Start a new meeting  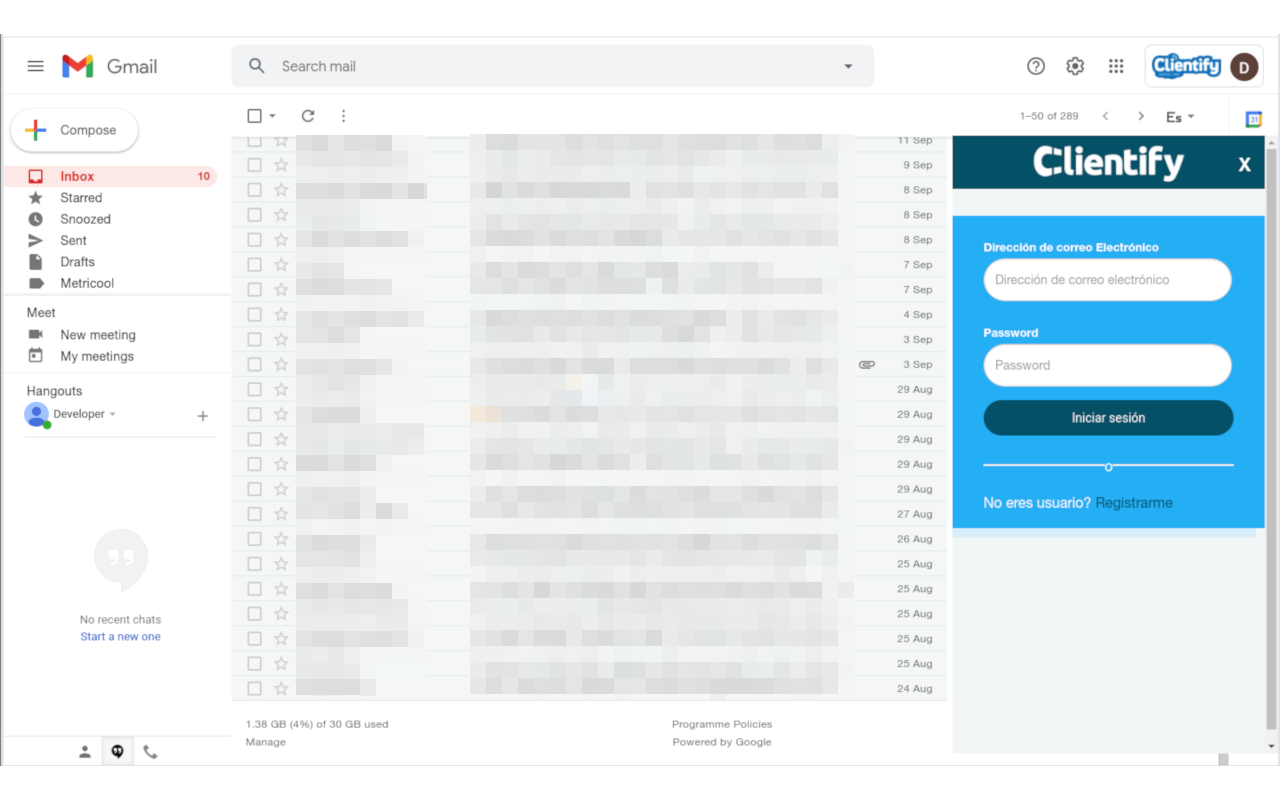pyautogui.click(x=97, y=335)
